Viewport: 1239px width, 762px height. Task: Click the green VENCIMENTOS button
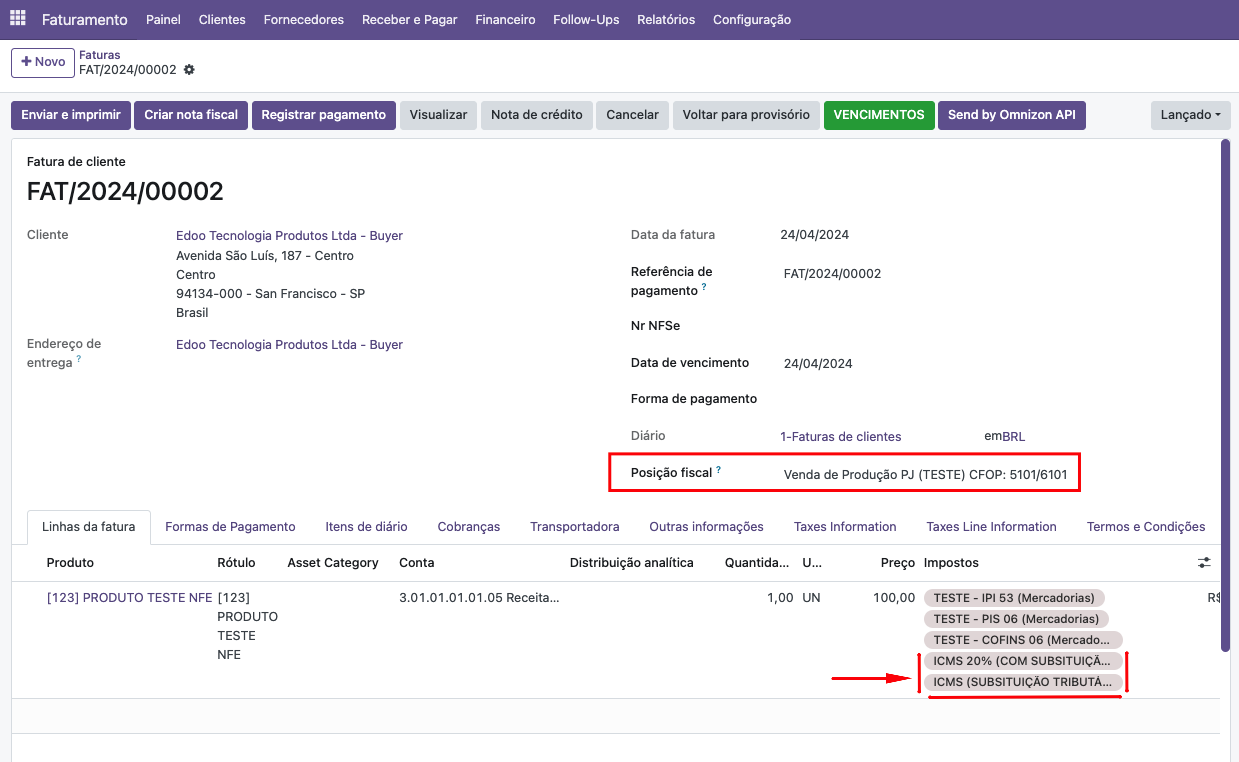(x=879, y=115)
